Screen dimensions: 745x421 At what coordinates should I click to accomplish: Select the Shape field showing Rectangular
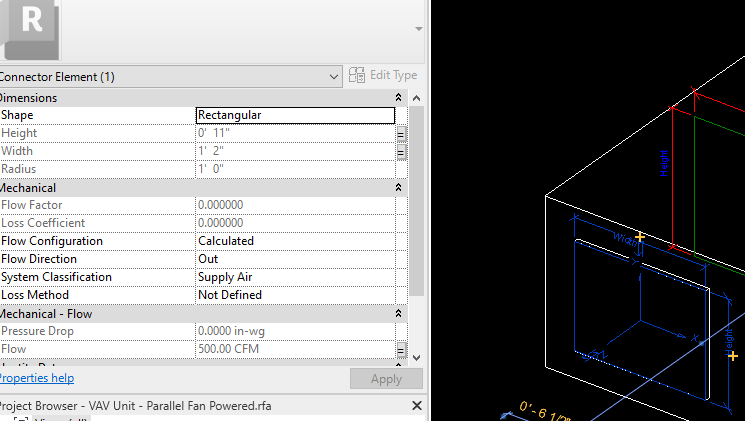coord(295,115)
